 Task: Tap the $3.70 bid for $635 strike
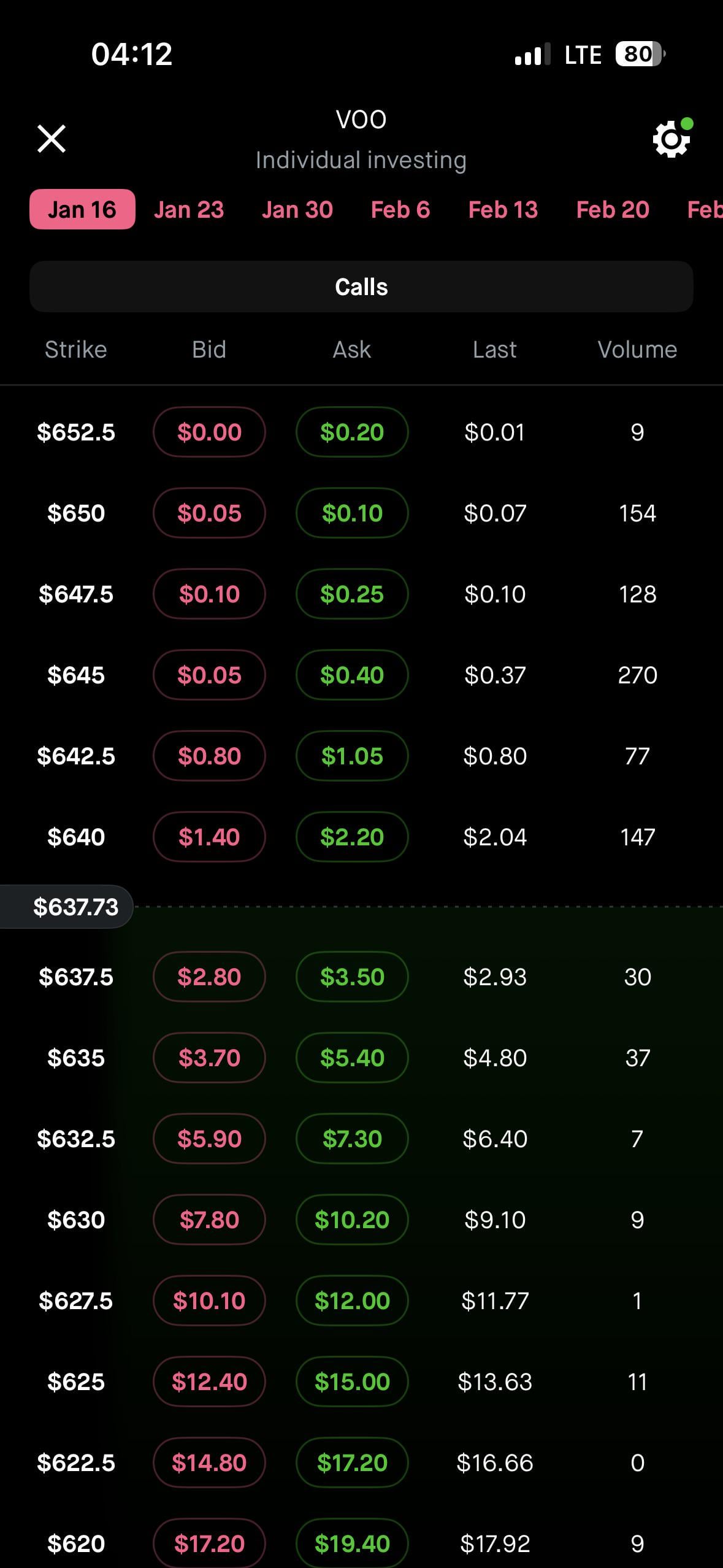(x=209, y=1058)
